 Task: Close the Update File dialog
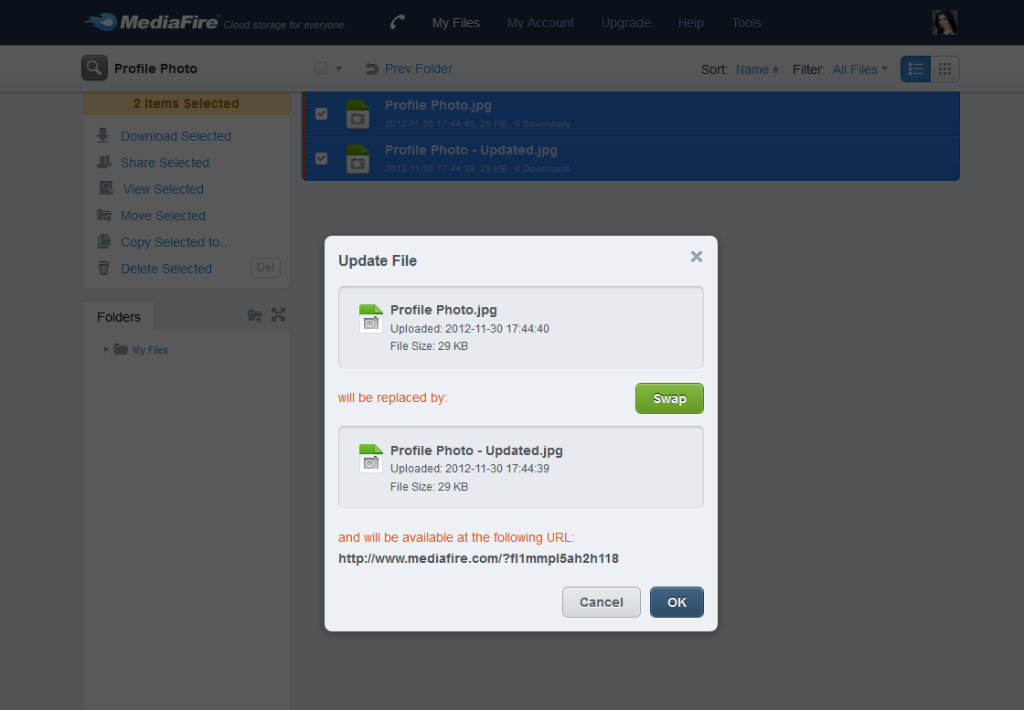(x=696, y=257)
